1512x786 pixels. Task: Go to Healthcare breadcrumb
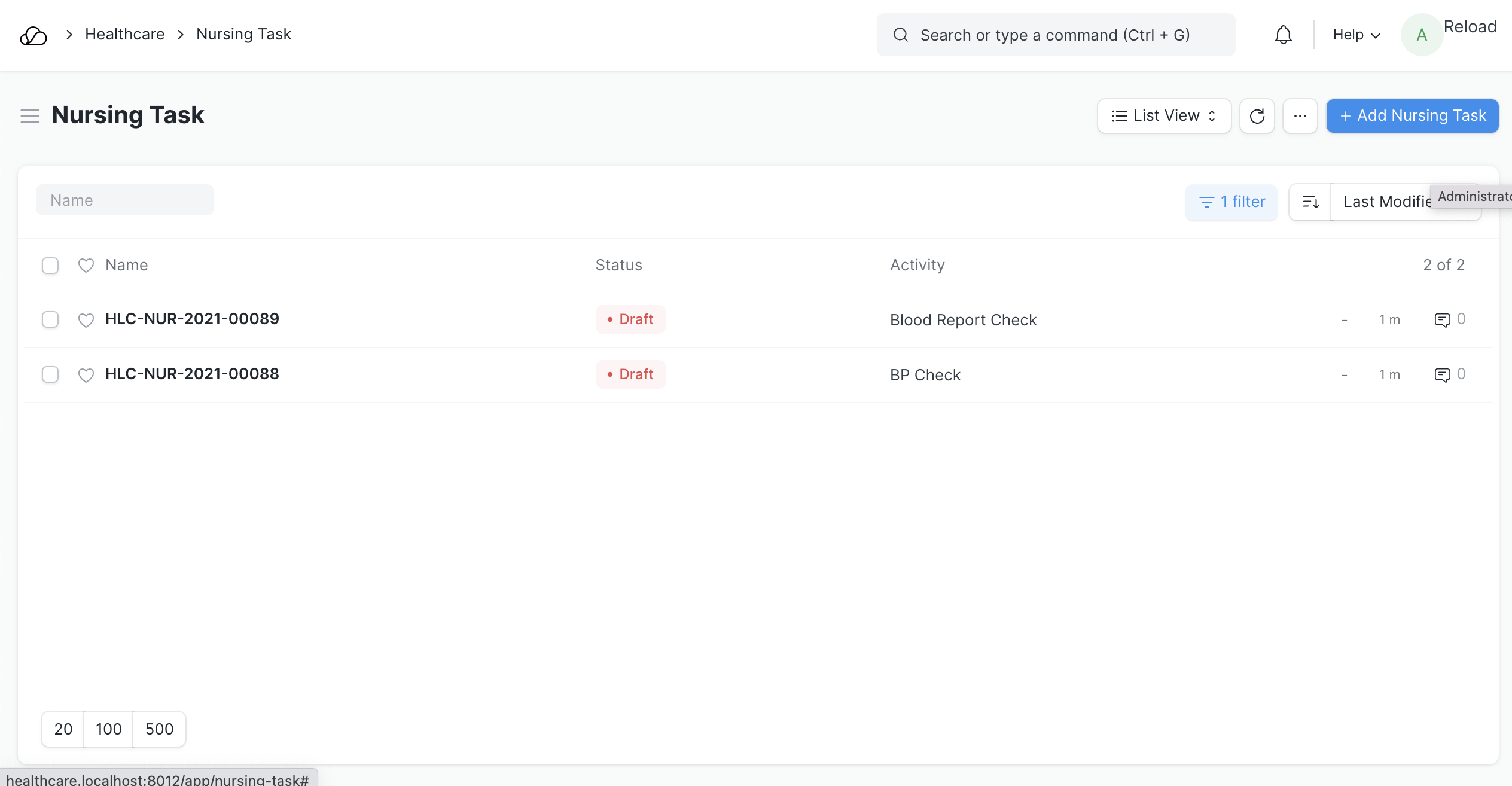click(124, 34)
